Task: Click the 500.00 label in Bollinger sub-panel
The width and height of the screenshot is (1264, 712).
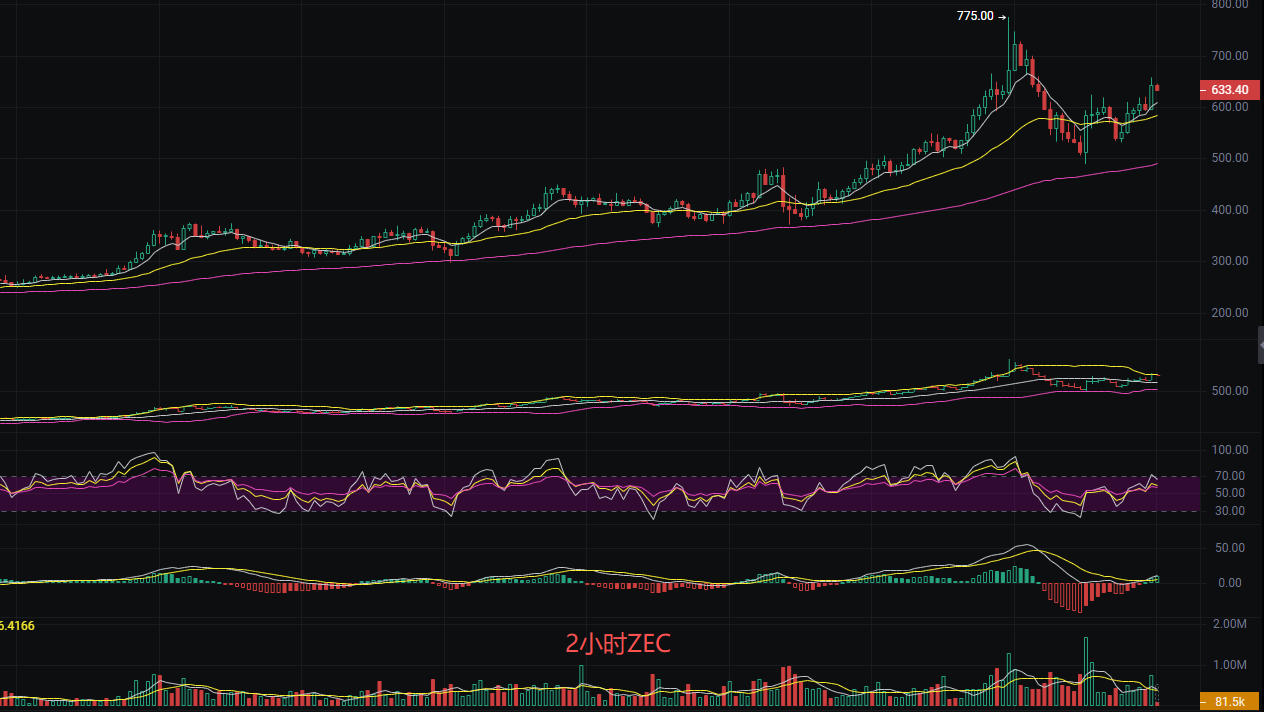Action: (x=1228, y=390)
